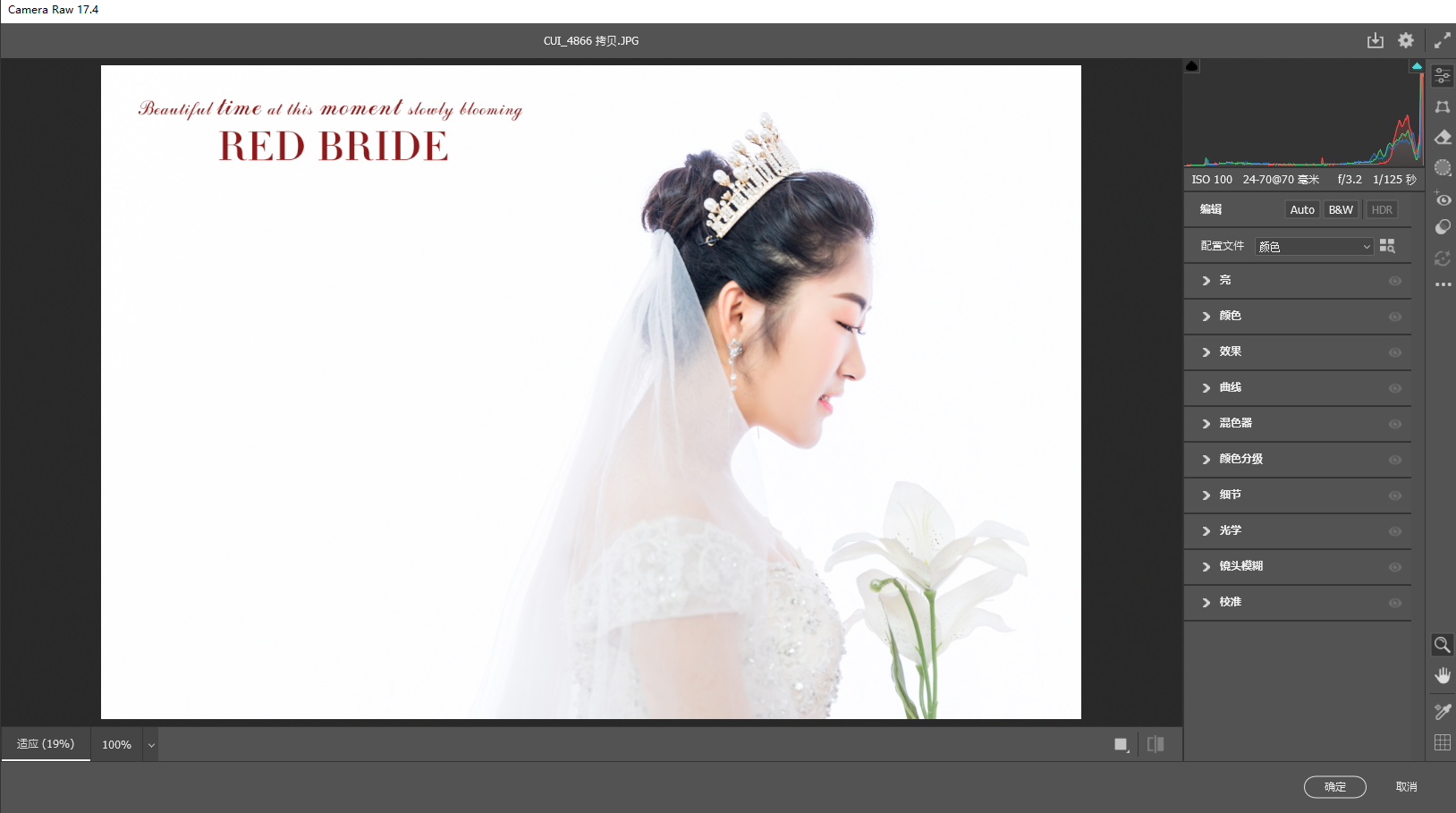Switch to 适应 (19%) zoom tab
The width and height of the screenshot is (1456, 813).
(x=46, y=744)
